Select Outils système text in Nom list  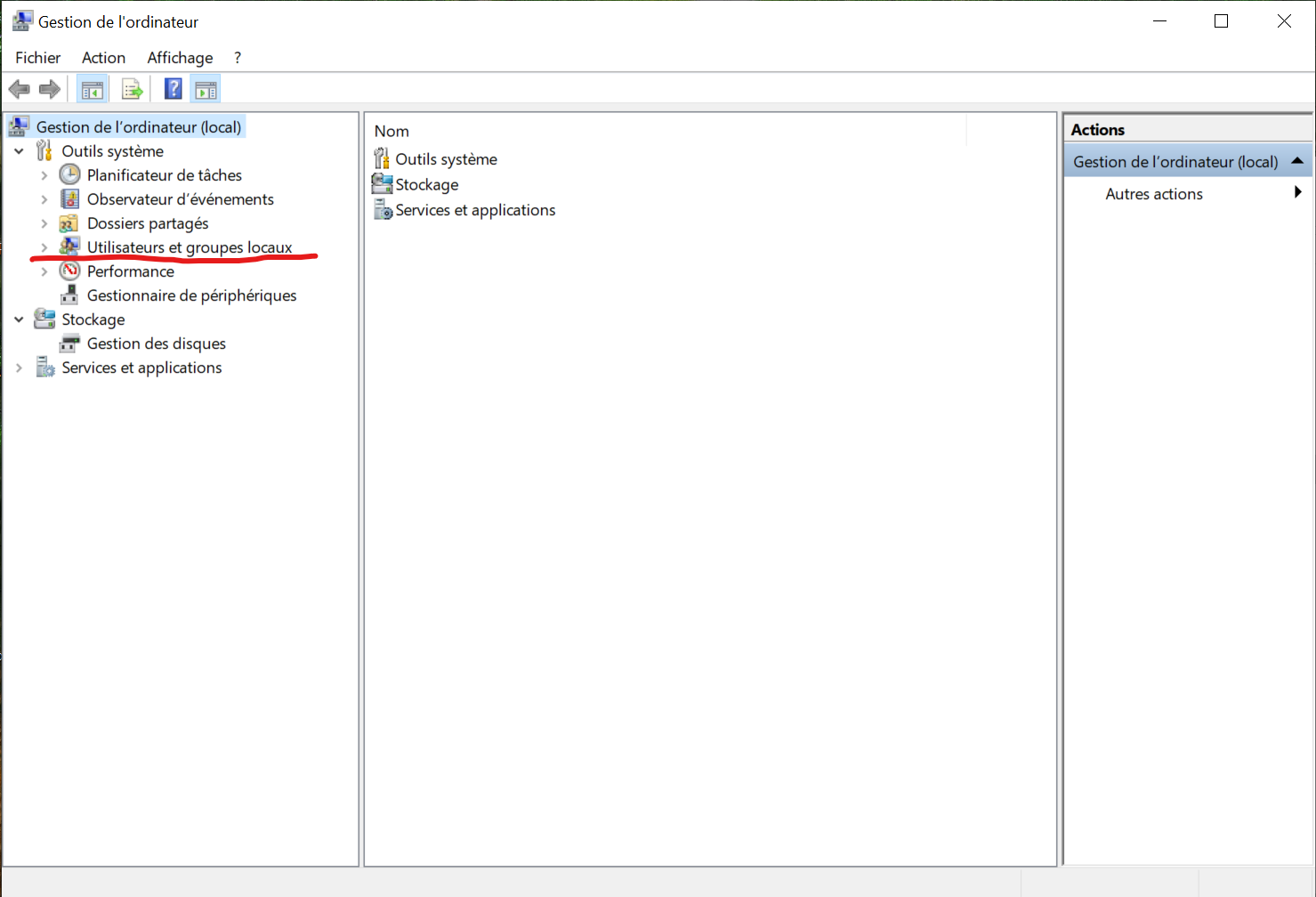[447, 159]
